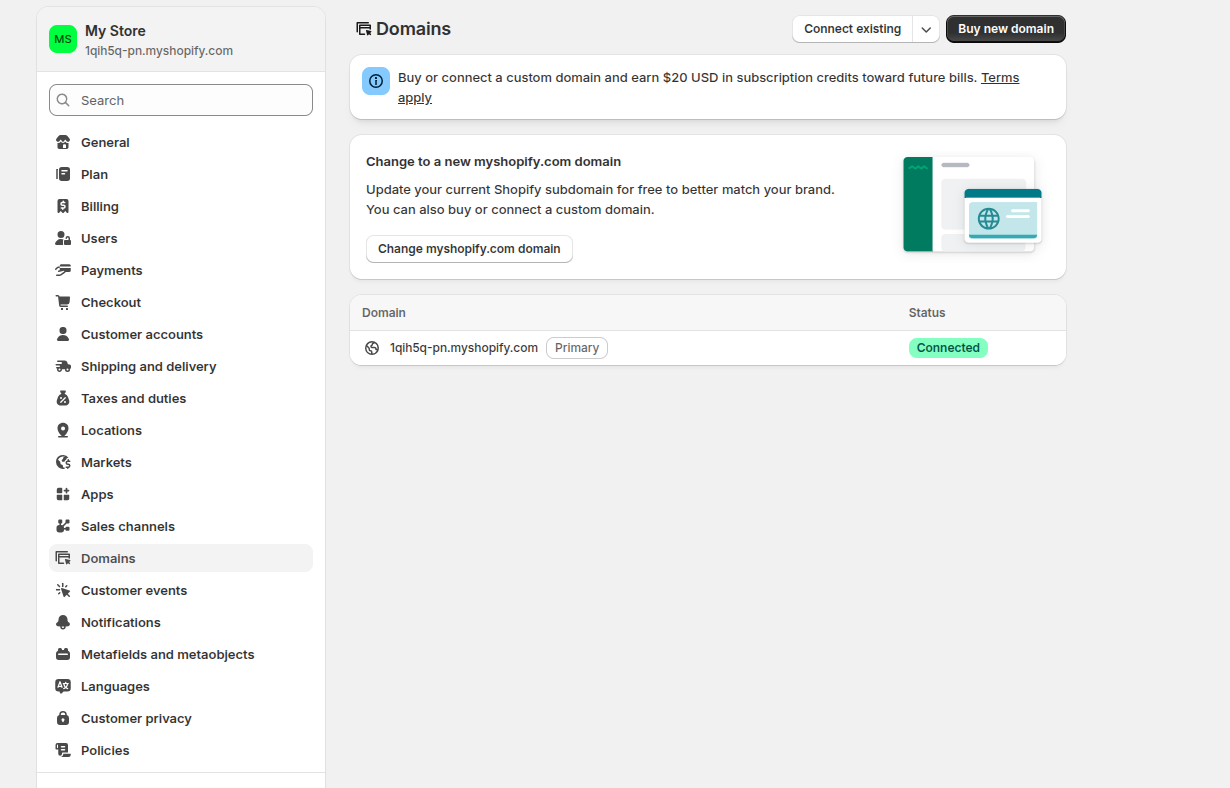Image resolution: width=1230 pixels, height=788 pixels.
Task: Click the Payments hand icon
Action: (x=63, y=270)
